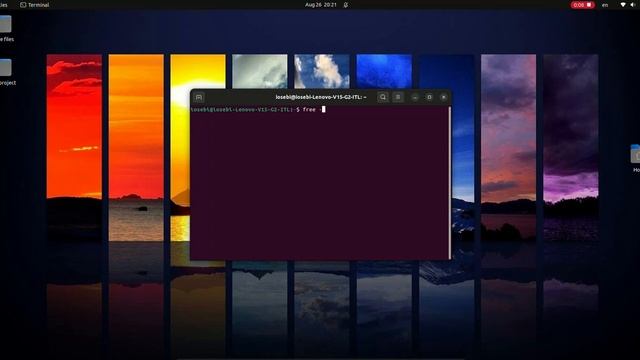
Task: Click the Wi-Fi status icon
Action: [623, 5]
